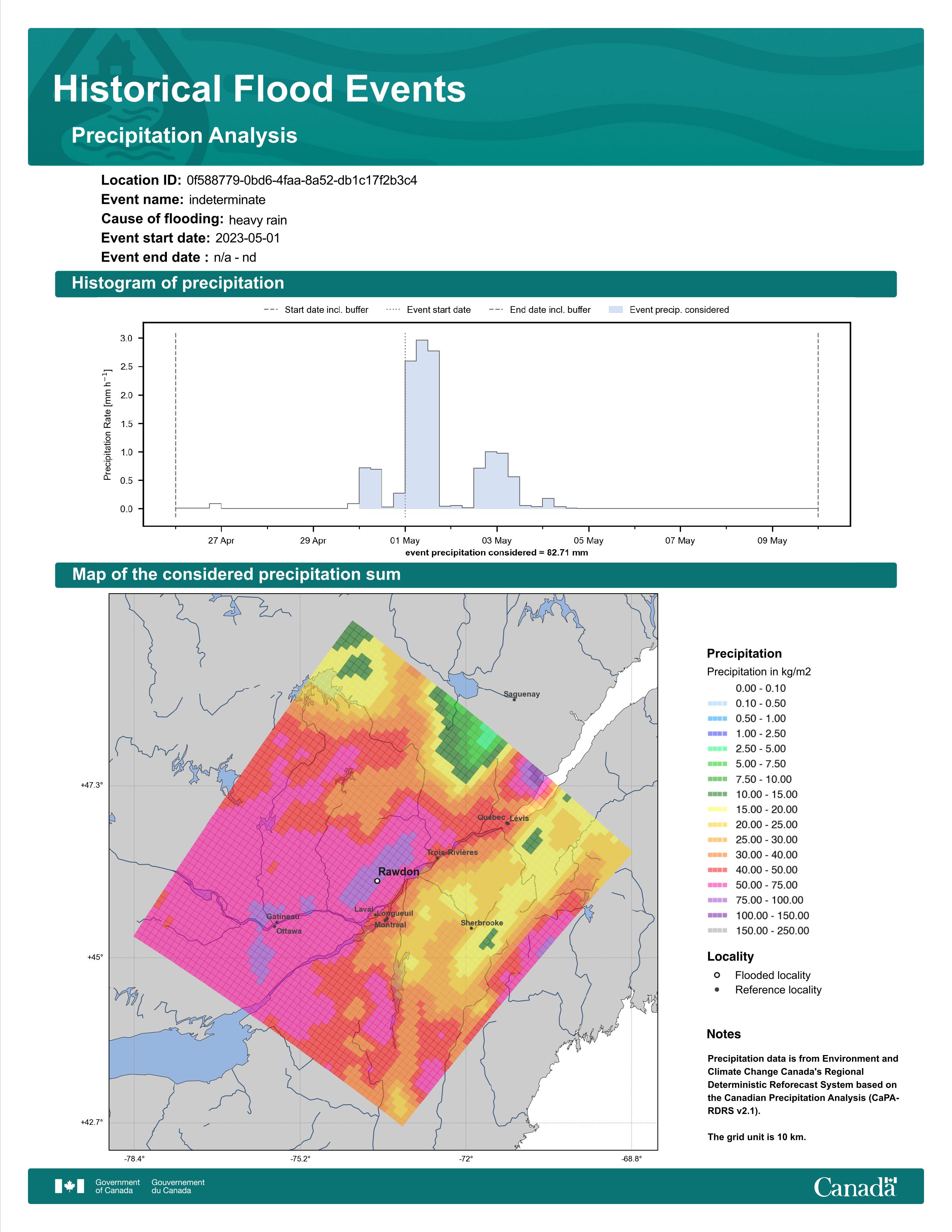Click the 75.00 - 100.00 legend color swatch

717,900
